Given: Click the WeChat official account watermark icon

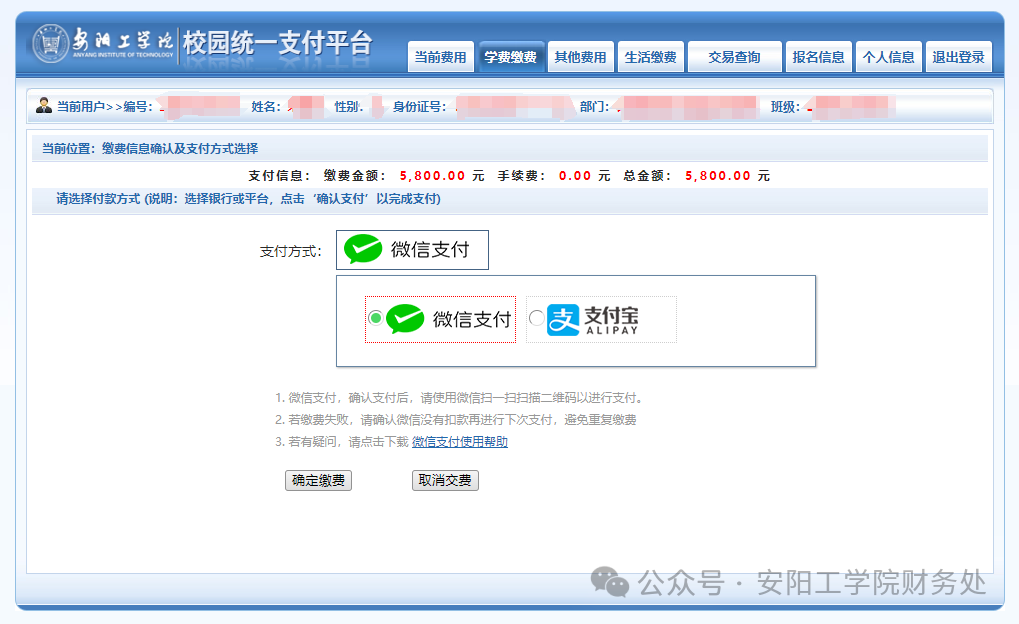Looking at the screenshot, I should [609, 582].
